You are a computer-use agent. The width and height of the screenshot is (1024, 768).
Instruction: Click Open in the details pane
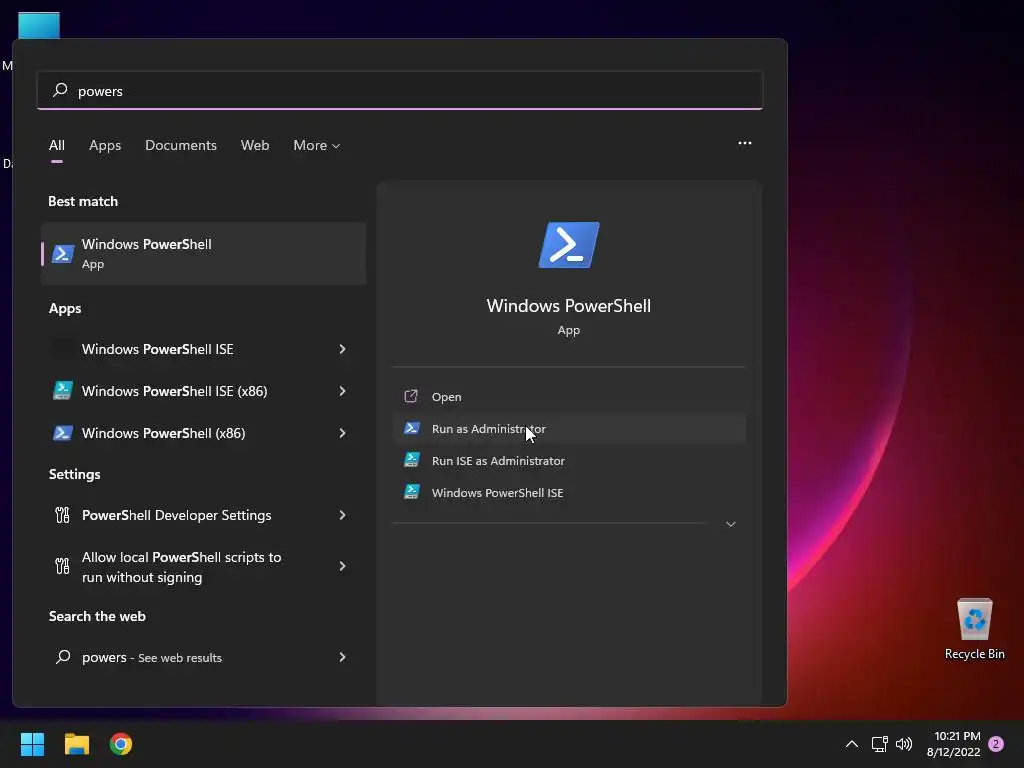(x=569, y=396)
